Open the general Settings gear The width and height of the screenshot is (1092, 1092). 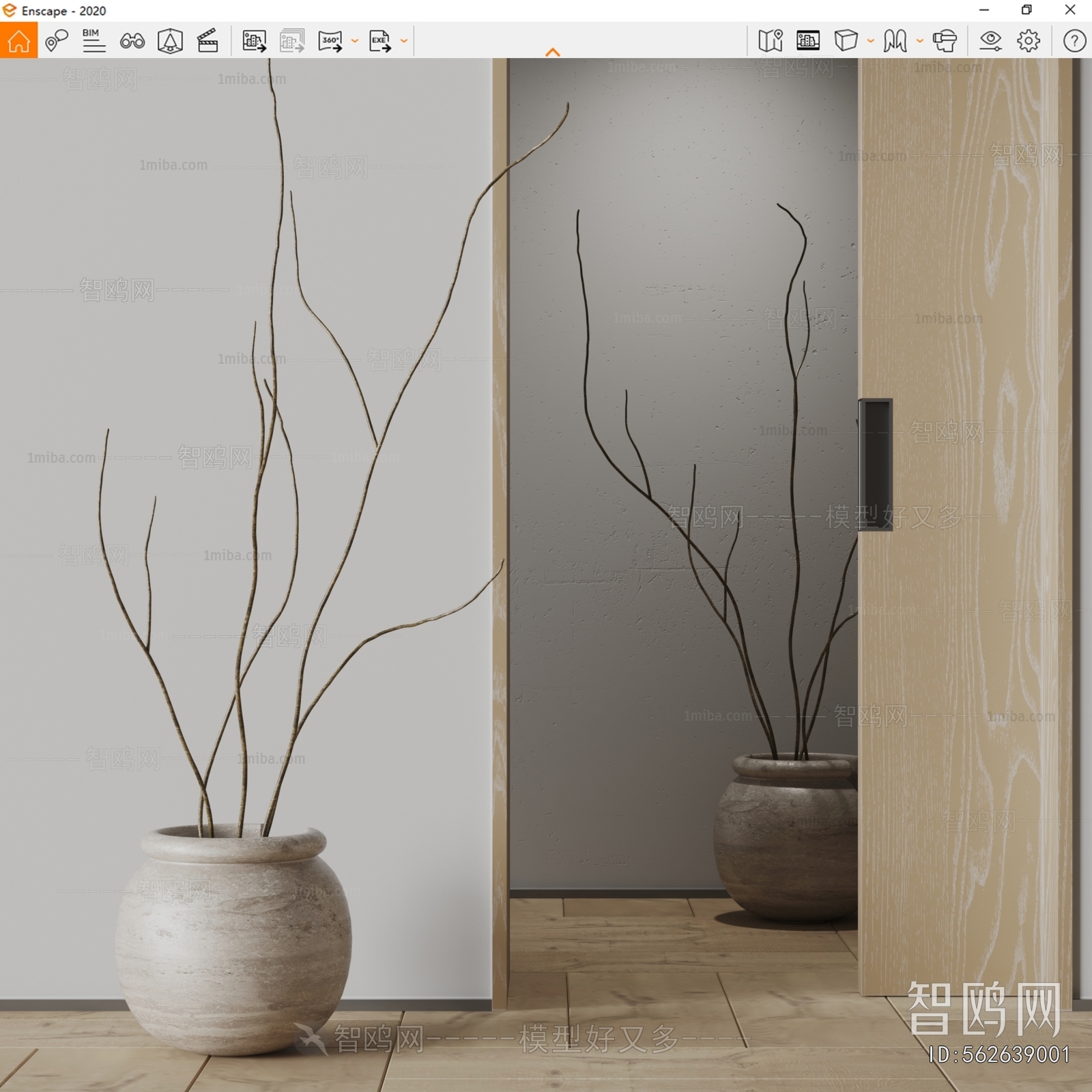[x=1029, y=41]
